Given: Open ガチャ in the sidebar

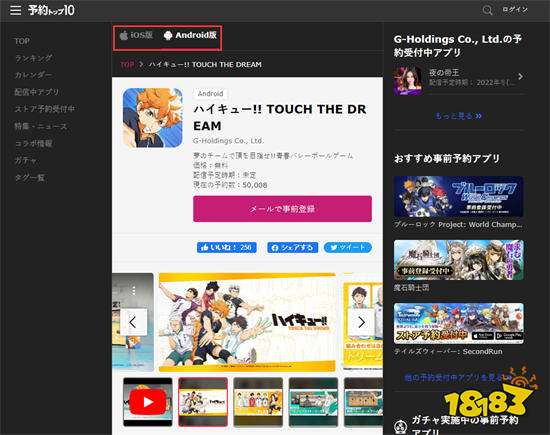Looking at the screenshot, I should (x=26, y=160).
